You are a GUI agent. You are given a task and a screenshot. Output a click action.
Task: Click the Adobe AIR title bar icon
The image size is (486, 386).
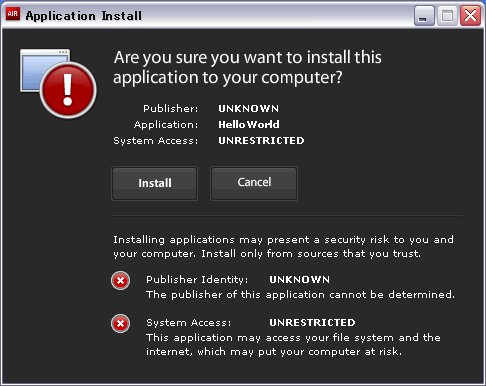13,14
